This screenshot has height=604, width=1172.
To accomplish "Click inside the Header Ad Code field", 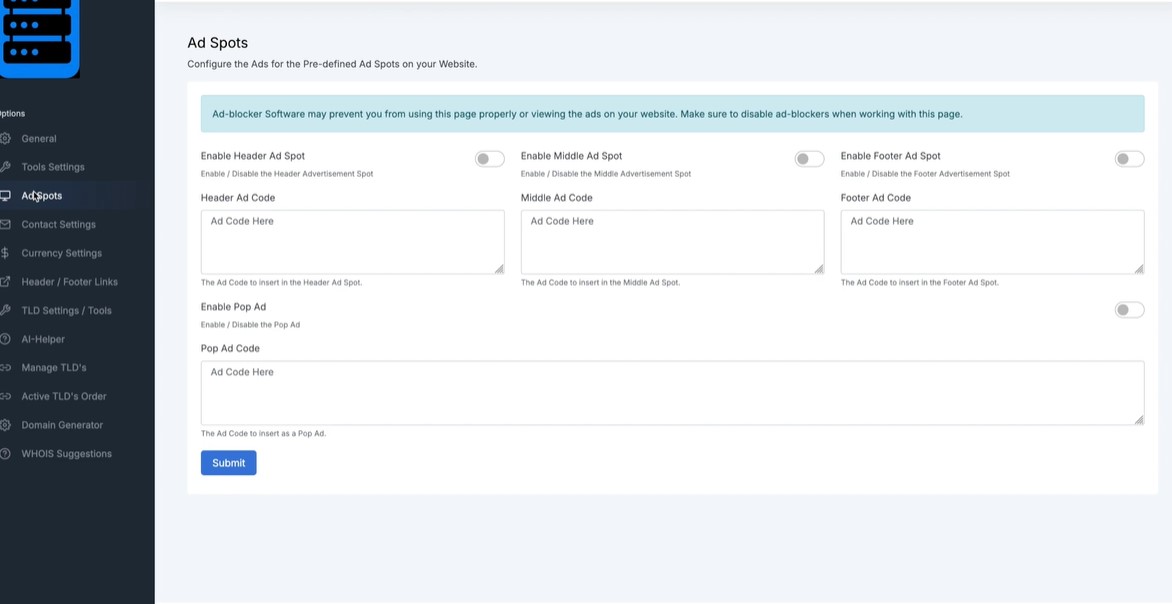I will tap(352, 241).
